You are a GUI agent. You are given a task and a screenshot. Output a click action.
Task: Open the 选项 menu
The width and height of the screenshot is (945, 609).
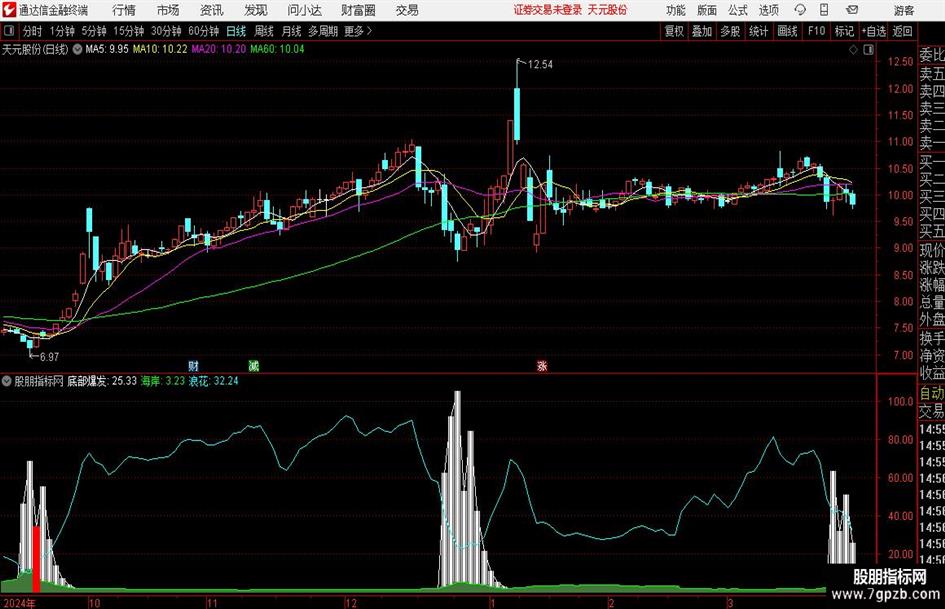(x=768, y=10)
